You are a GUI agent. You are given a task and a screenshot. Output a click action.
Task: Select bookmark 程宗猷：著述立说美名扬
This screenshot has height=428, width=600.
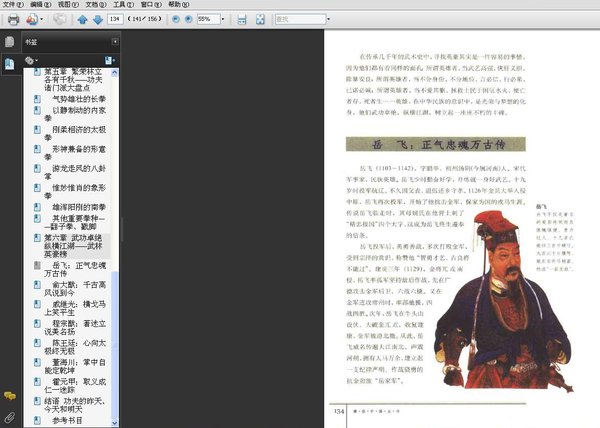tap(75, 327)
